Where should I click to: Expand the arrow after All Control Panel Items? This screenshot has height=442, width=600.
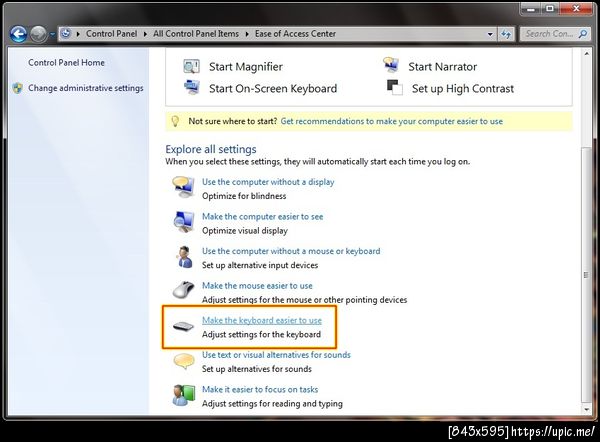[x=247, y=34]
